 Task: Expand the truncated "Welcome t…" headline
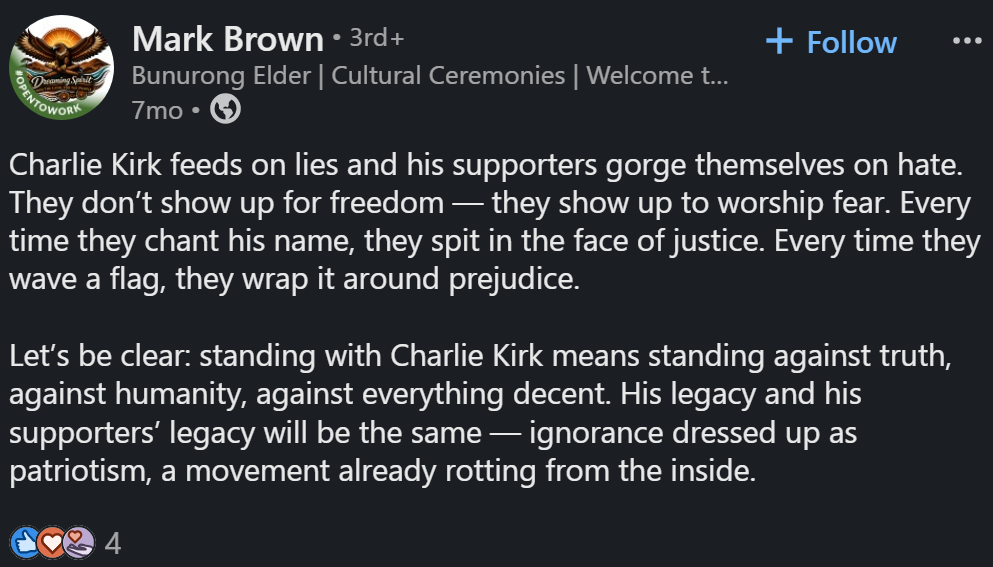pos(658,76)
